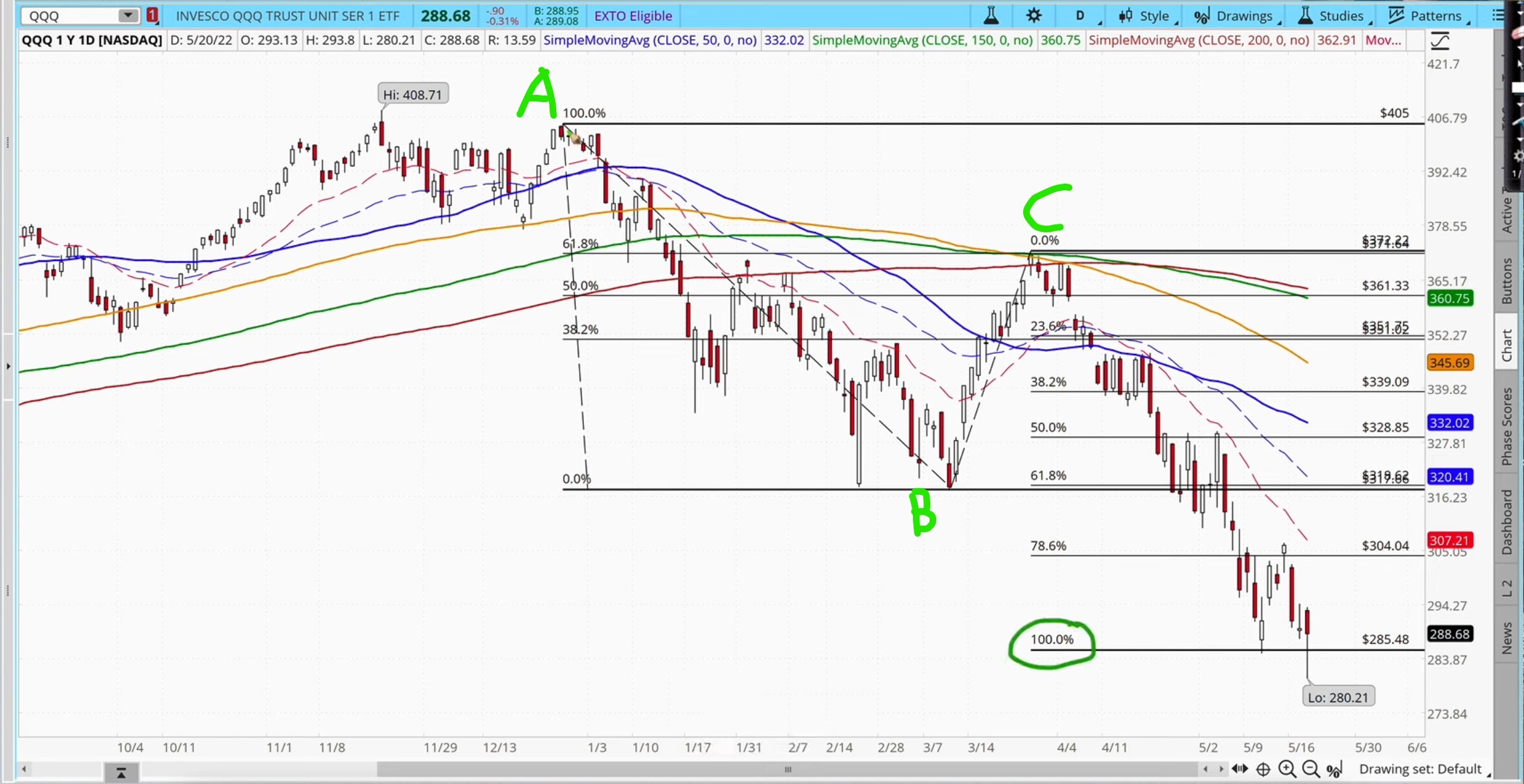
Task: Click the SimpleMovingAvg 150 study label
Action: coord(922,40)
